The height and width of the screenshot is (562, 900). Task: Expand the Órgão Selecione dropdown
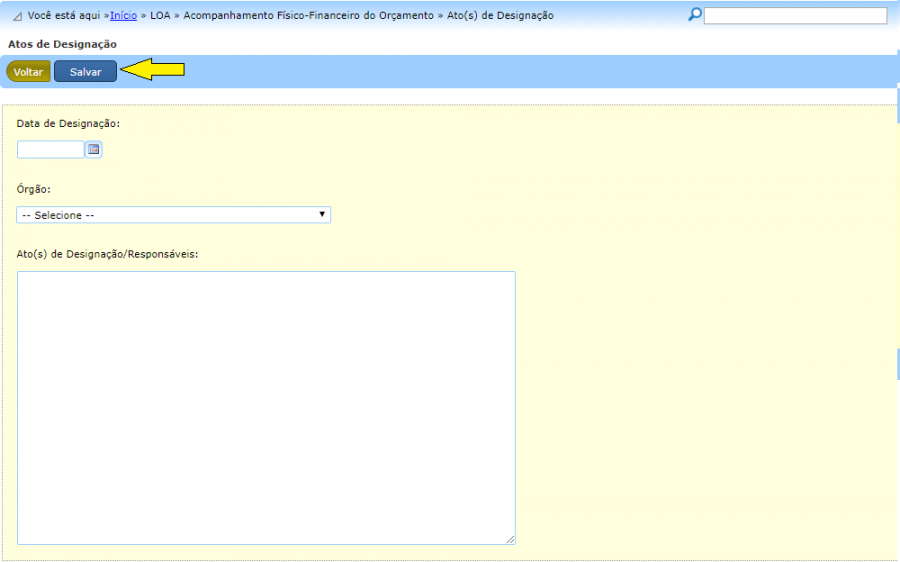coord(173,215)
